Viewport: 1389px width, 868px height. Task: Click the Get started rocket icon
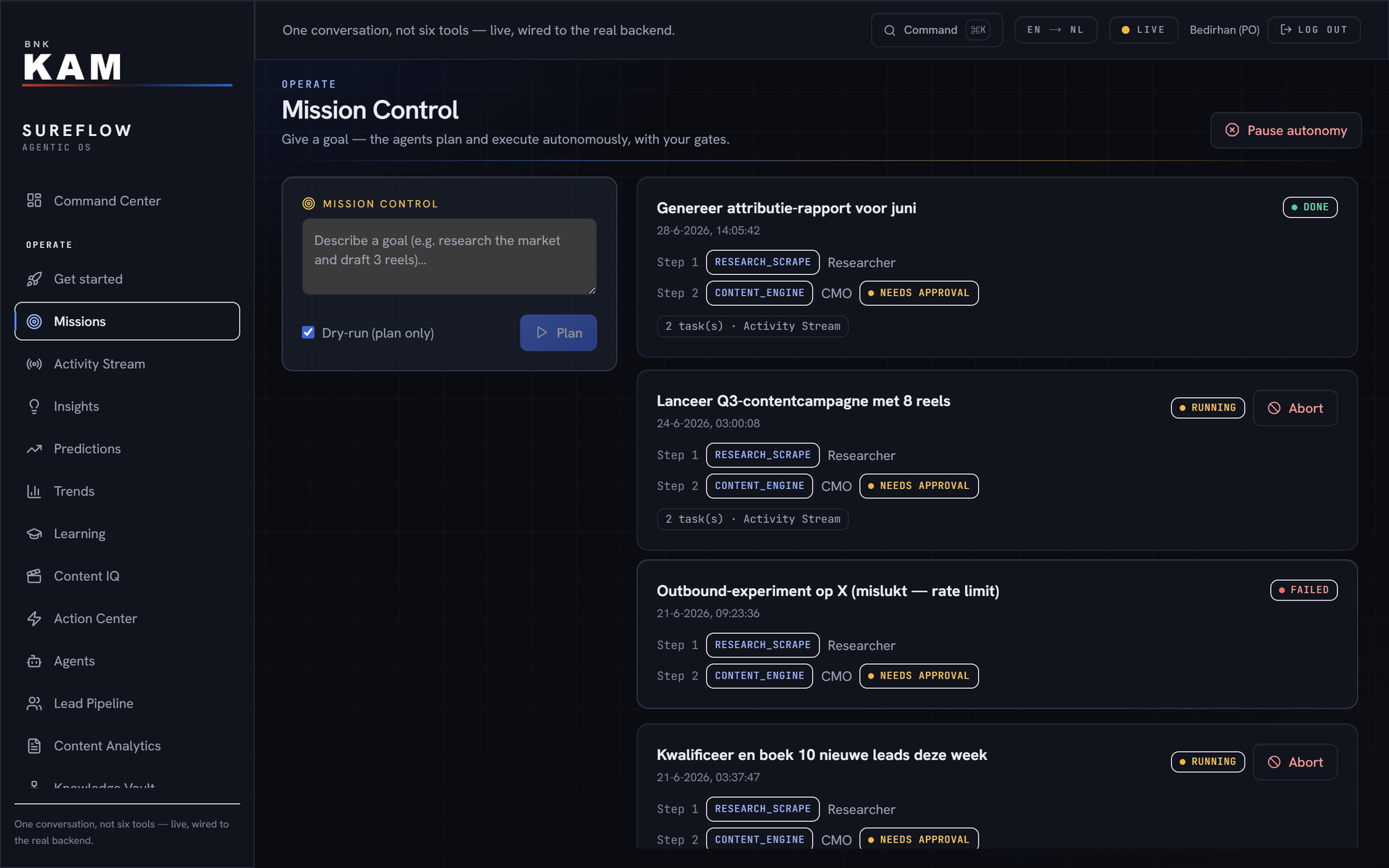pyautogui.click(x=34, y=279)
